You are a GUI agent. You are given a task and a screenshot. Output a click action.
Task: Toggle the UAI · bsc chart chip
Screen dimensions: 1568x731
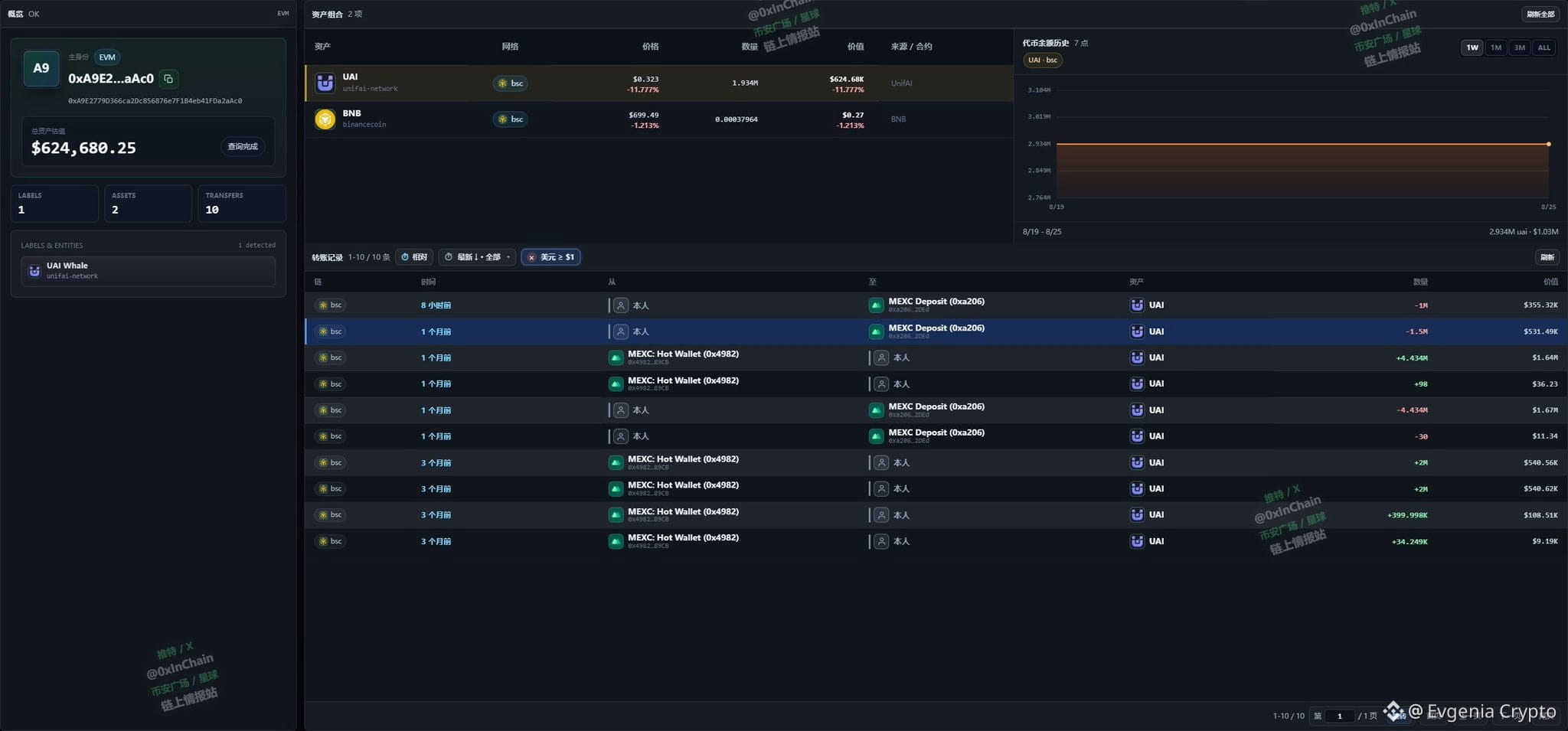point(1042,60)
